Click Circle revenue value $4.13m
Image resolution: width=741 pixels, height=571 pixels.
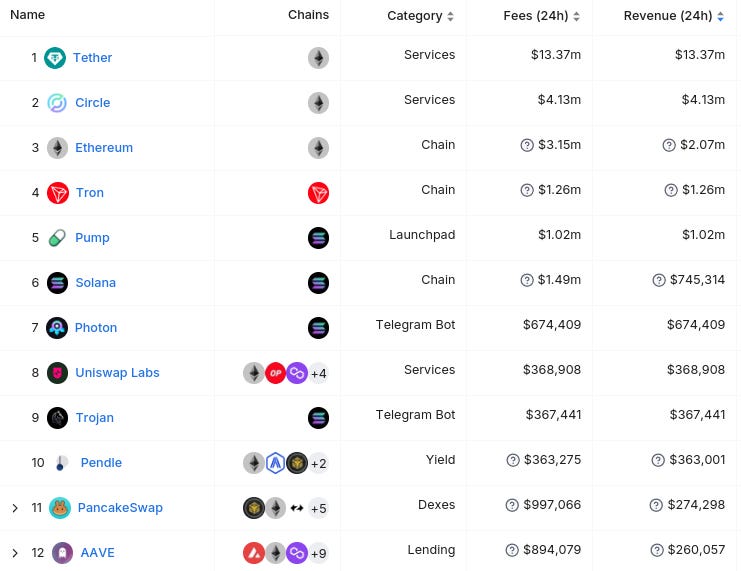703,100
